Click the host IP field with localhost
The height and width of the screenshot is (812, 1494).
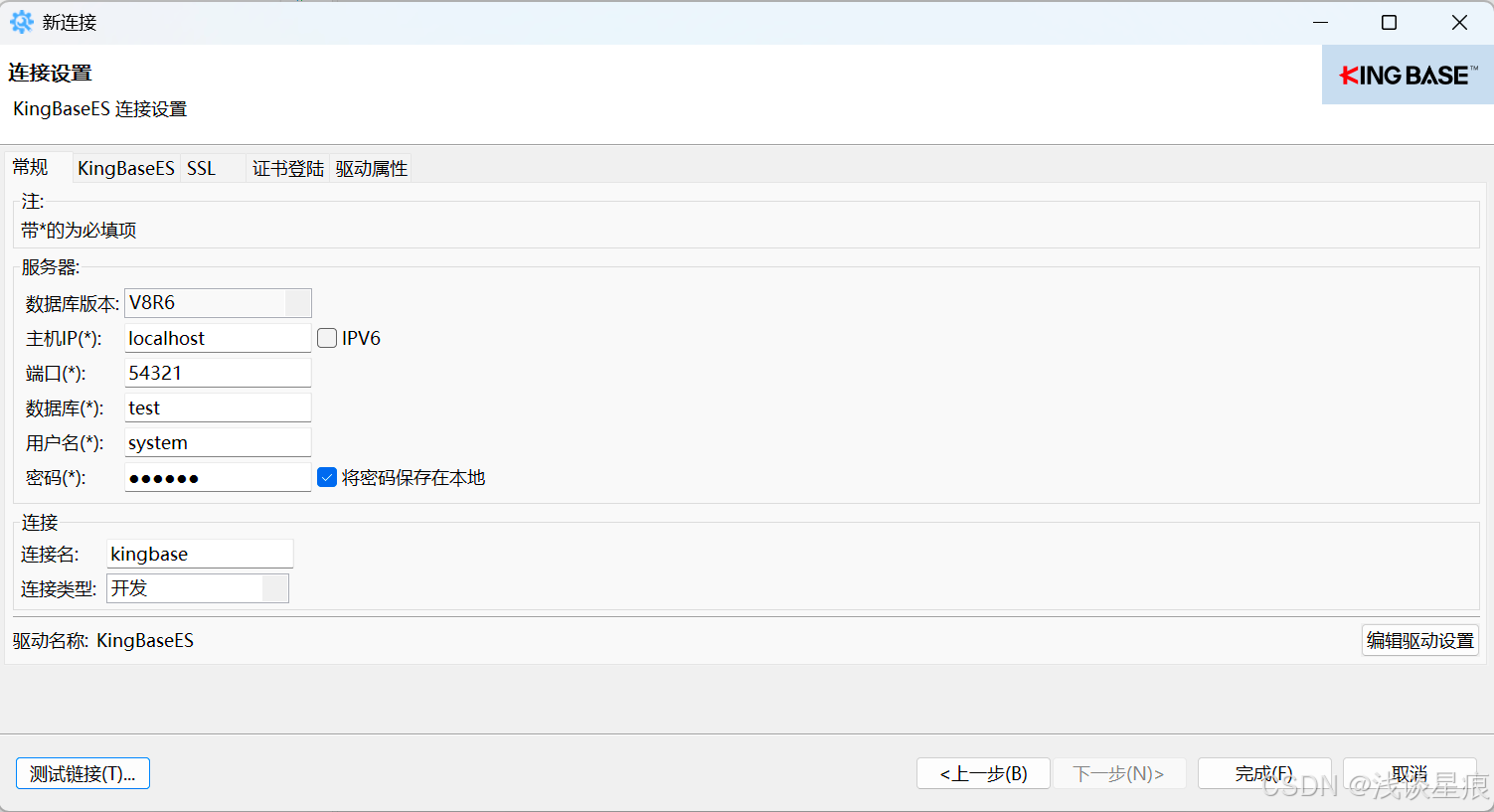pyautogui.click(x=218, y=338)
